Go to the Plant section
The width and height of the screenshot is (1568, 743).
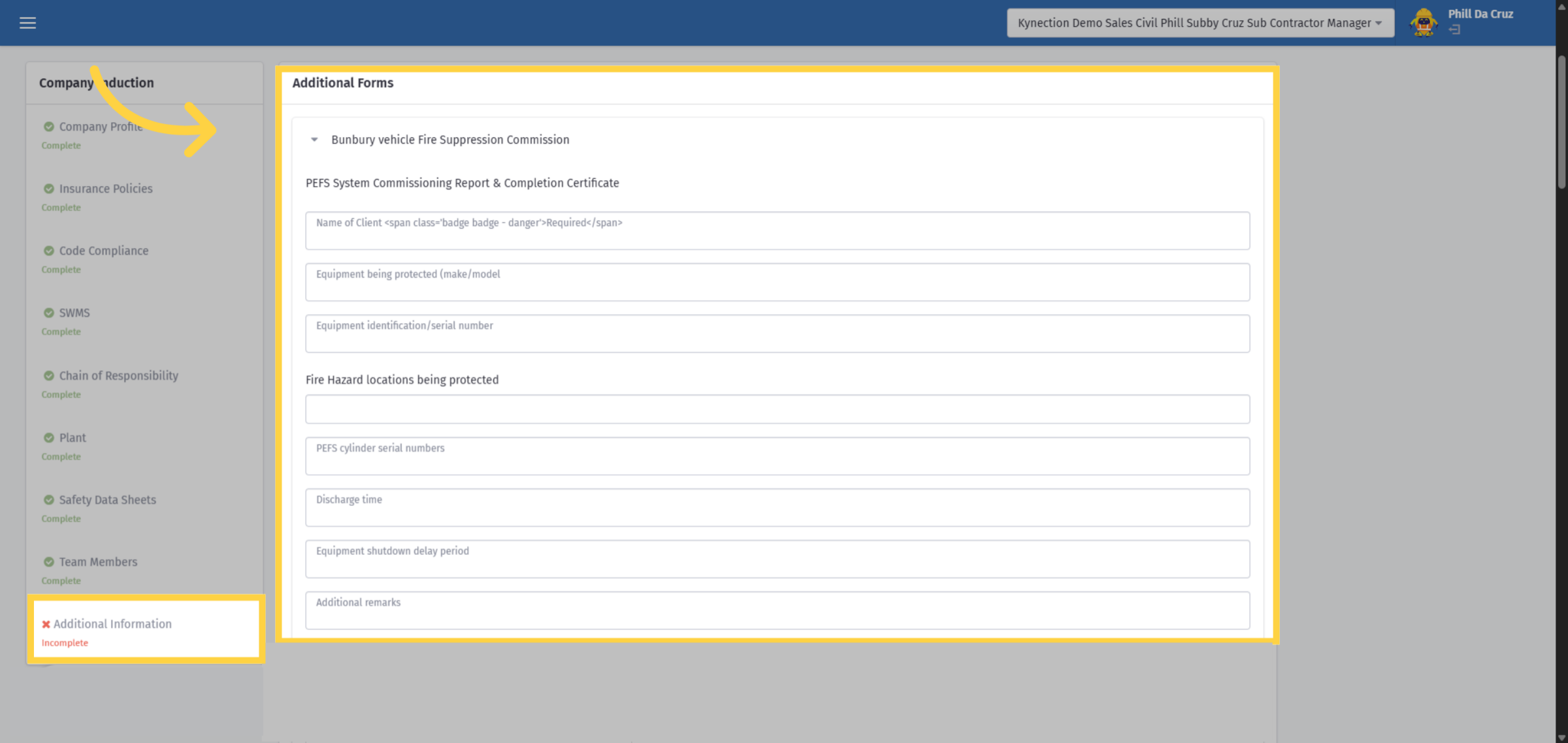tap(73, 437)
